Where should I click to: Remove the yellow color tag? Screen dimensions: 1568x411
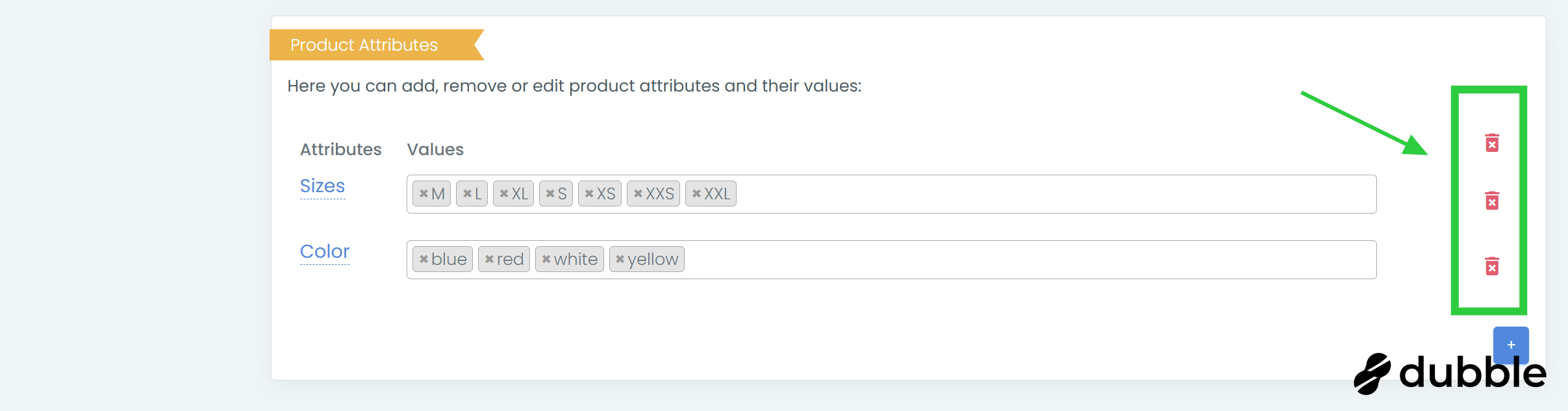point(620,259)
